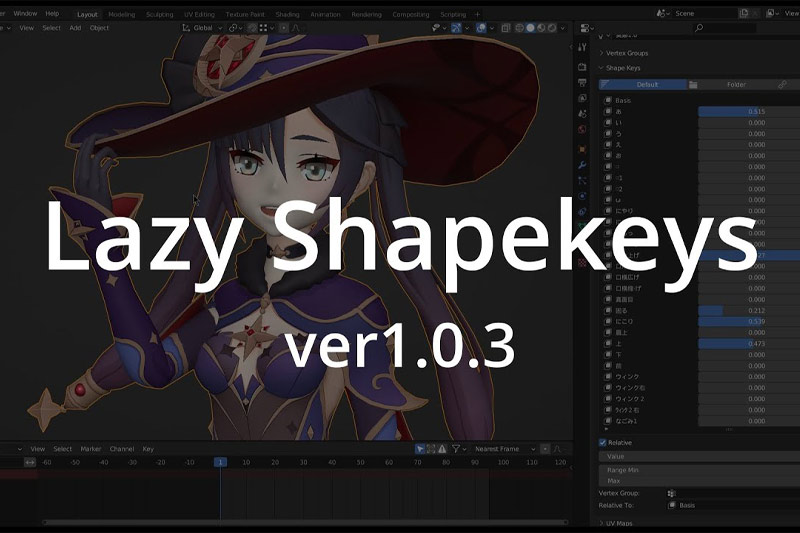The image size is (800, 533).
Task: Open the World properties tab icon
Action: (582, 129)
